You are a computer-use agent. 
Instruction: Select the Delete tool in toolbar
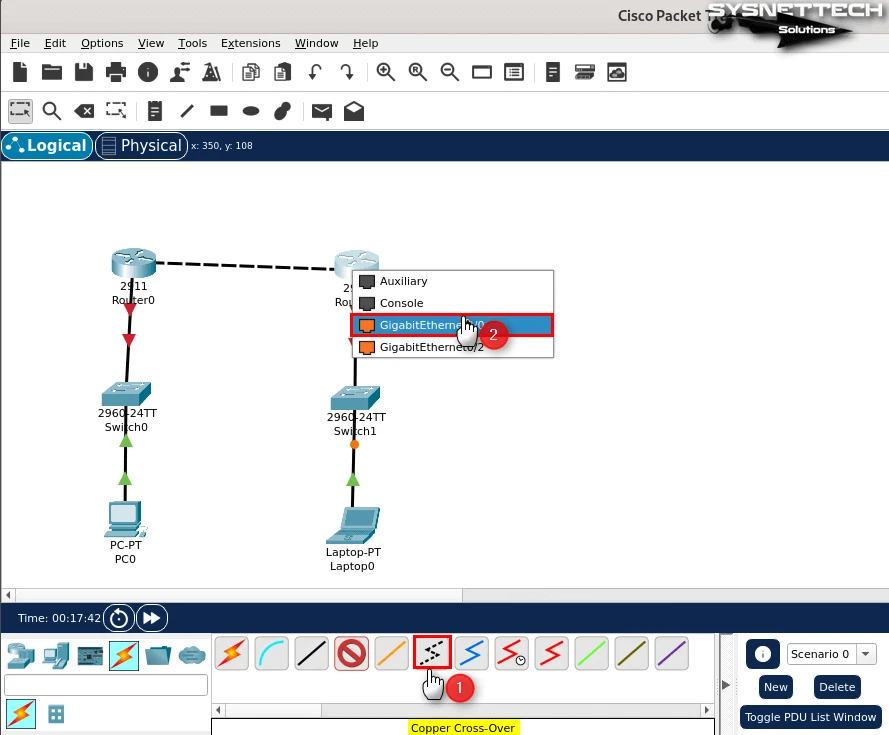point(86,111)
